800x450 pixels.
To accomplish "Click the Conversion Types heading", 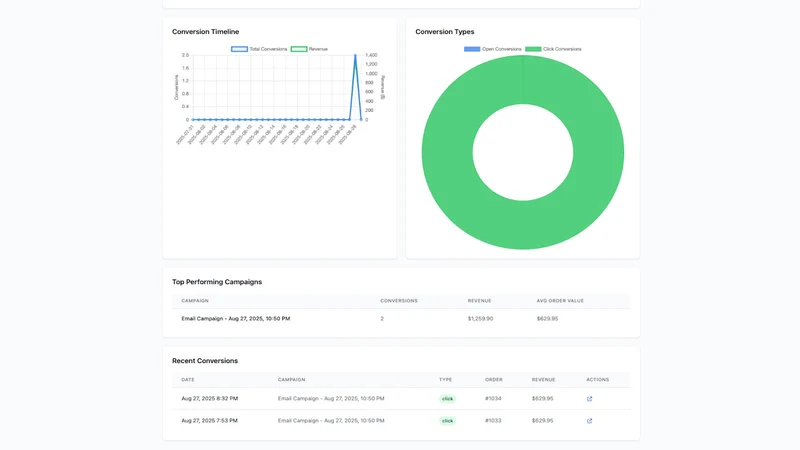I will pyautogui.click(x=444, y=32).
